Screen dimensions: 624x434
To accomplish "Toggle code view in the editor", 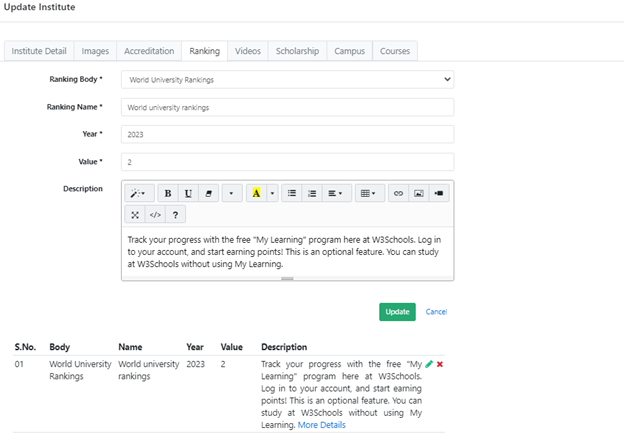I will pyautogui.click(x=155, y=214).
